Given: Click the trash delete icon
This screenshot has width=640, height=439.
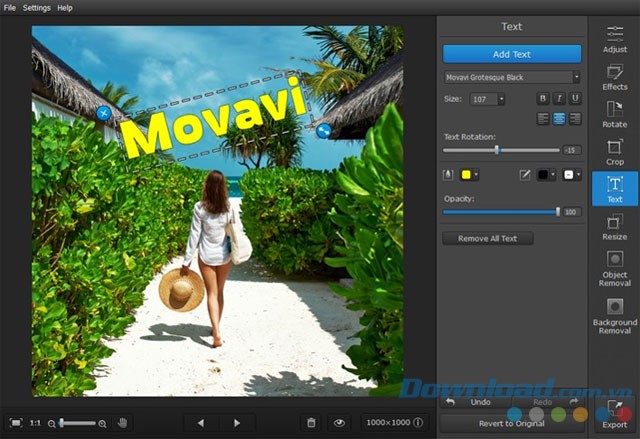Looking at the screenshot, I should pos(311,423).
